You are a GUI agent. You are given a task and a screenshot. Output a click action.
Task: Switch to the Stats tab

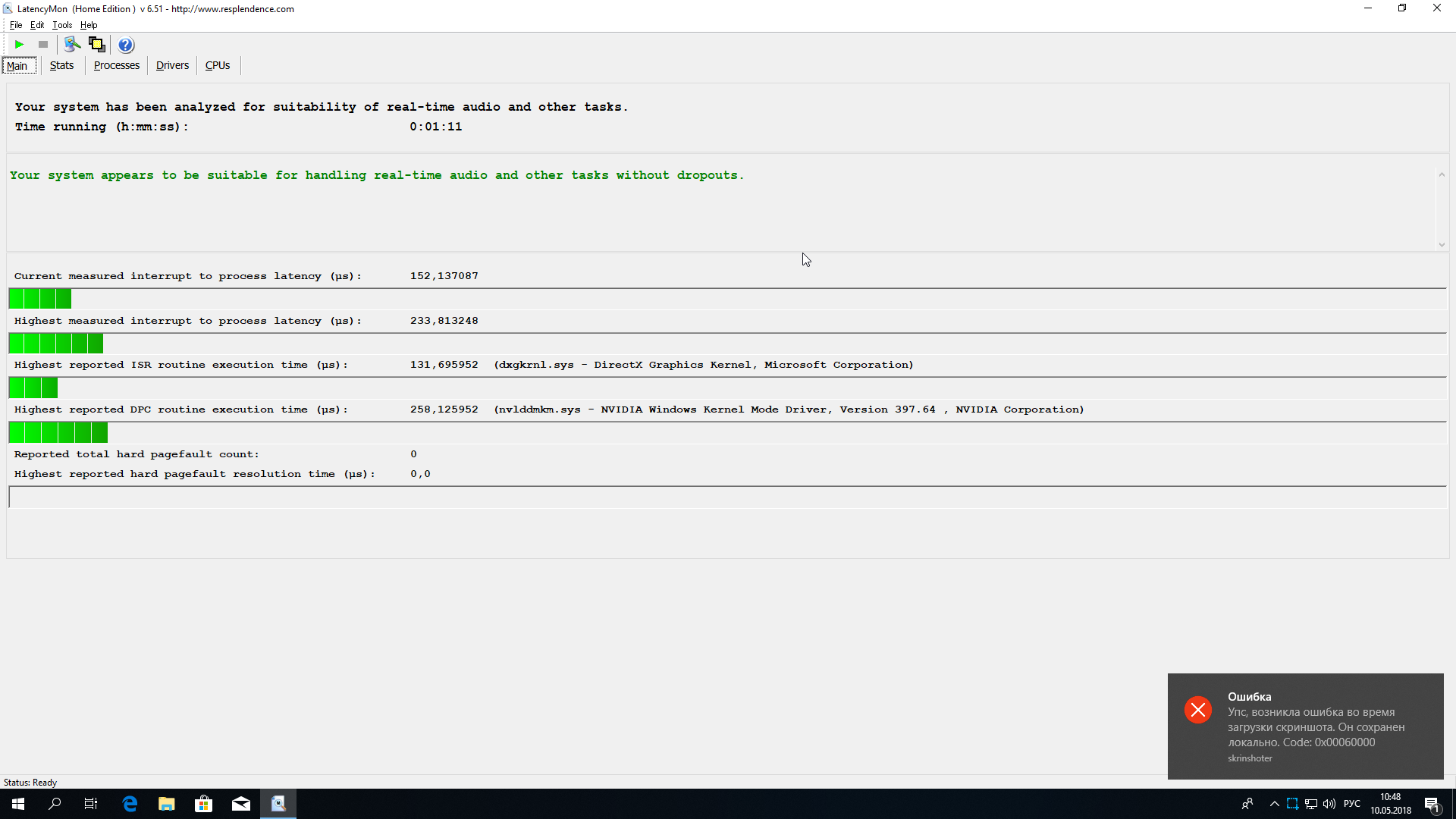tap(61, 65)
